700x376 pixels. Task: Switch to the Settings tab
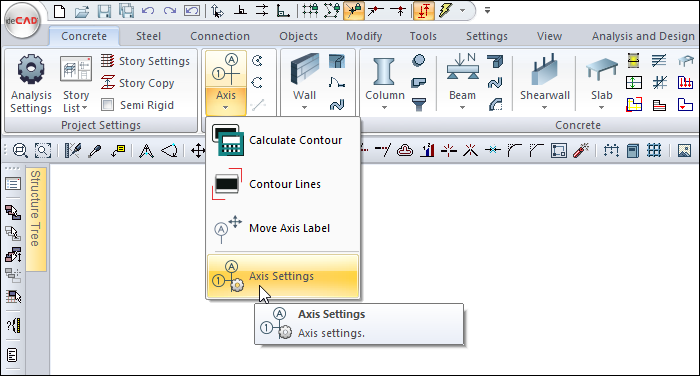487,36
